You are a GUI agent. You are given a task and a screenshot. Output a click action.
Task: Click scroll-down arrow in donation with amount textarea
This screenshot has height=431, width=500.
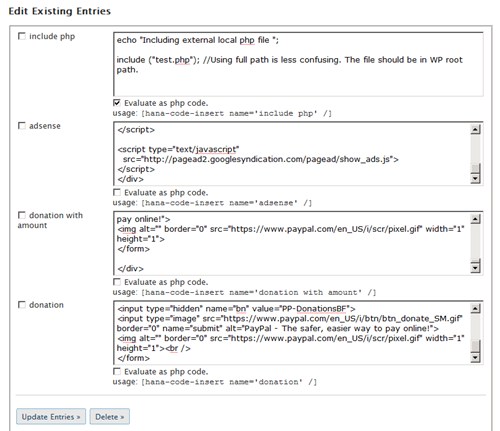475,268
